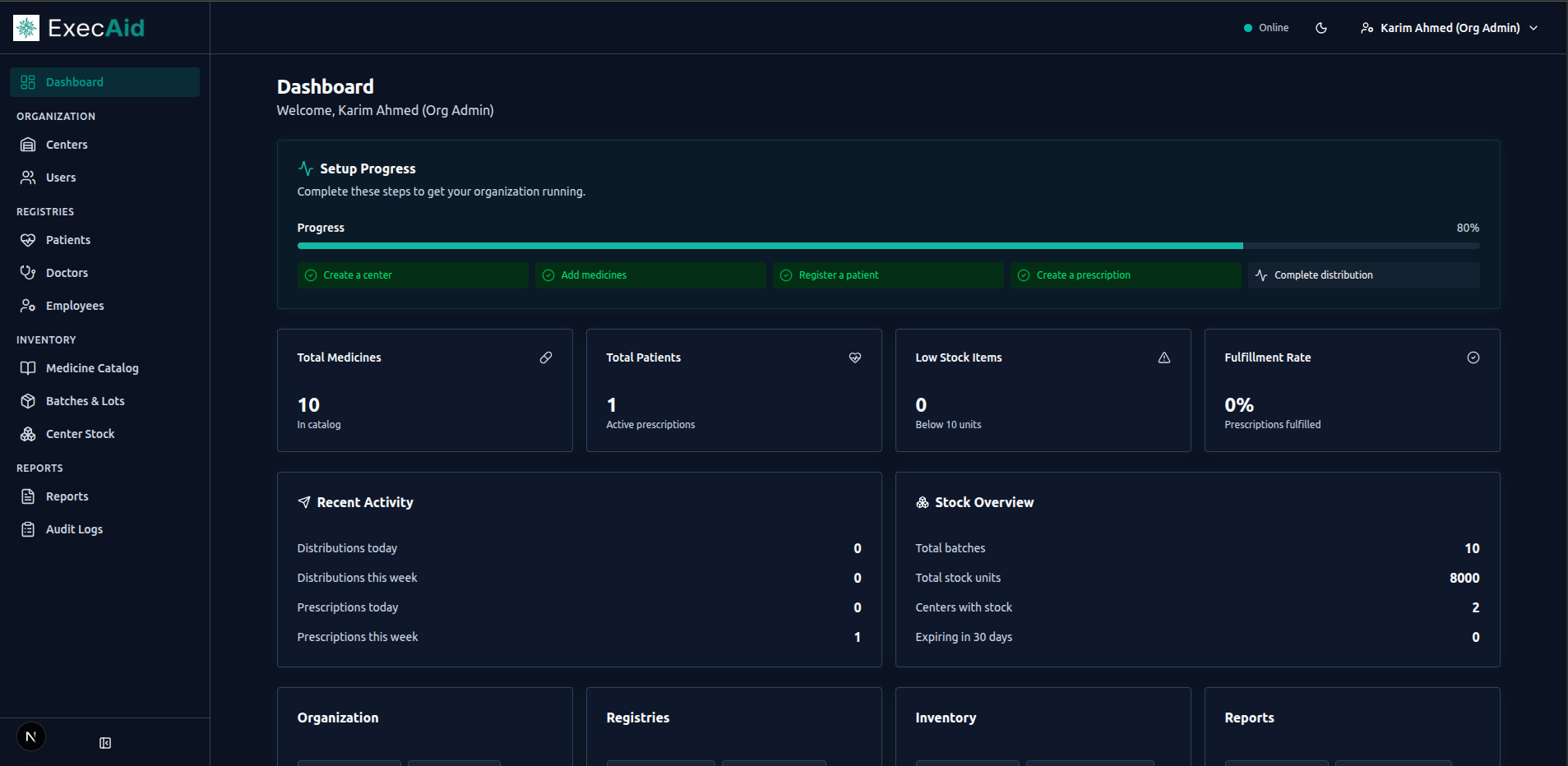This screenshot has width=1568, height=766.
Task: Go to Medicine Catalog page
Action: tap(104, 368)
